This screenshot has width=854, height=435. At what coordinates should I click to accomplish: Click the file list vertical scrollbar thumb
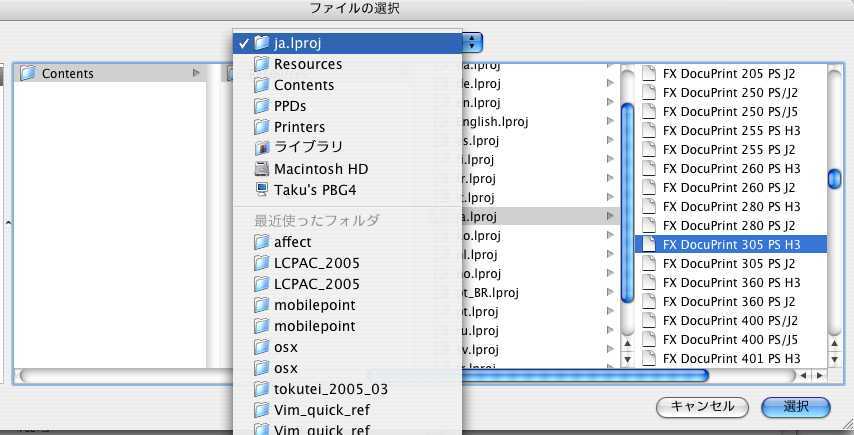pos(834,179)
